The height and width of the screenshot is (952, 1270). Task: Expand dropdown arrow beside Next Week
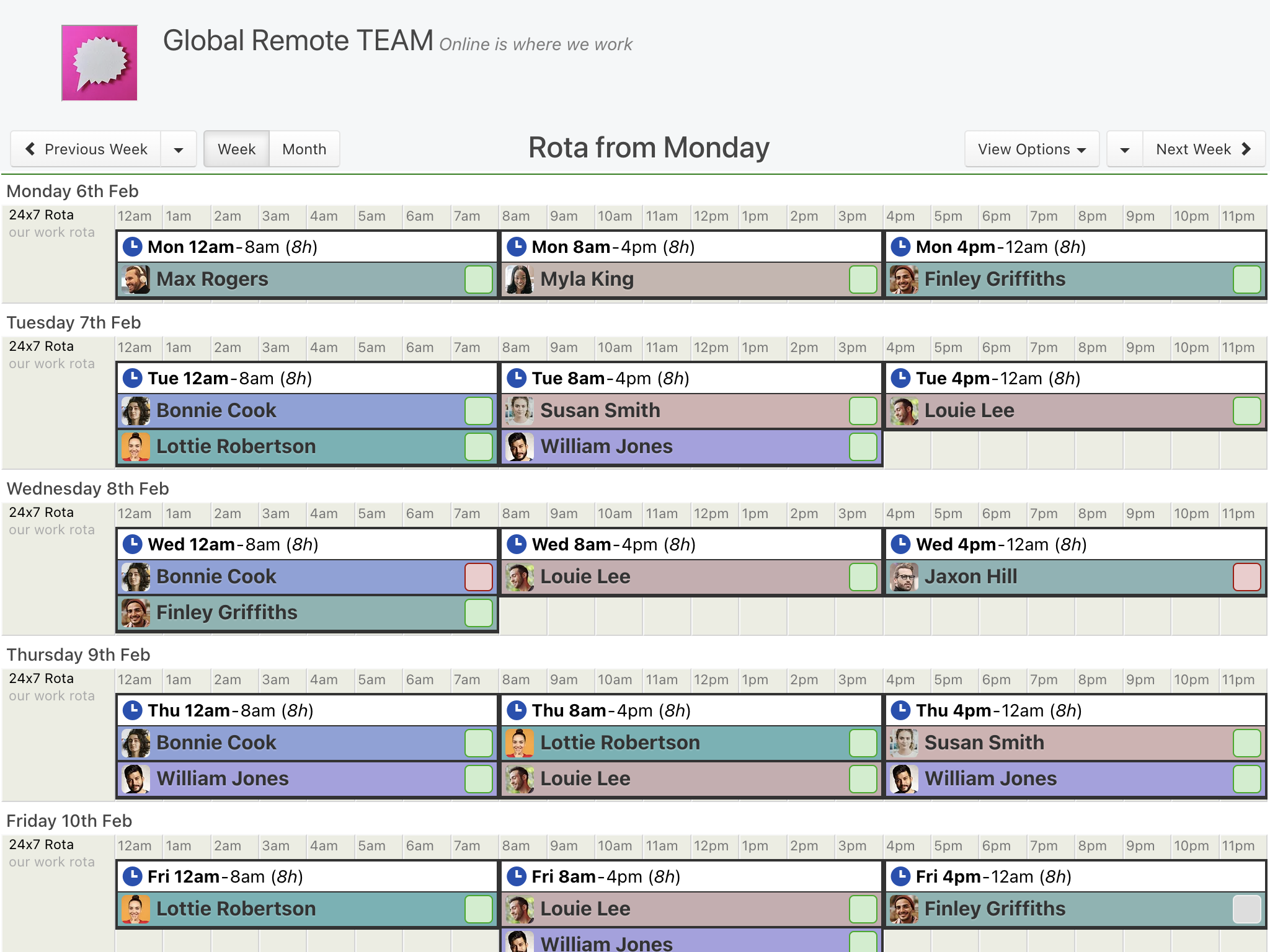1124,149
